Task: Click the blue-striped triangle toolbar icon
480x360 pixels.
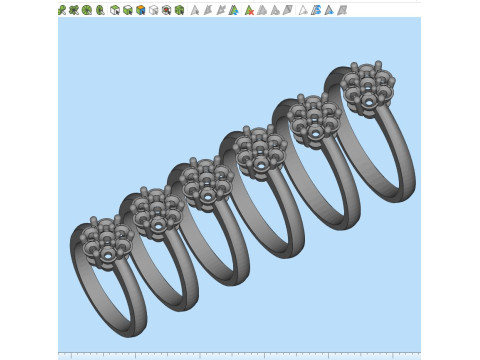Action: [x=316, y=10]
